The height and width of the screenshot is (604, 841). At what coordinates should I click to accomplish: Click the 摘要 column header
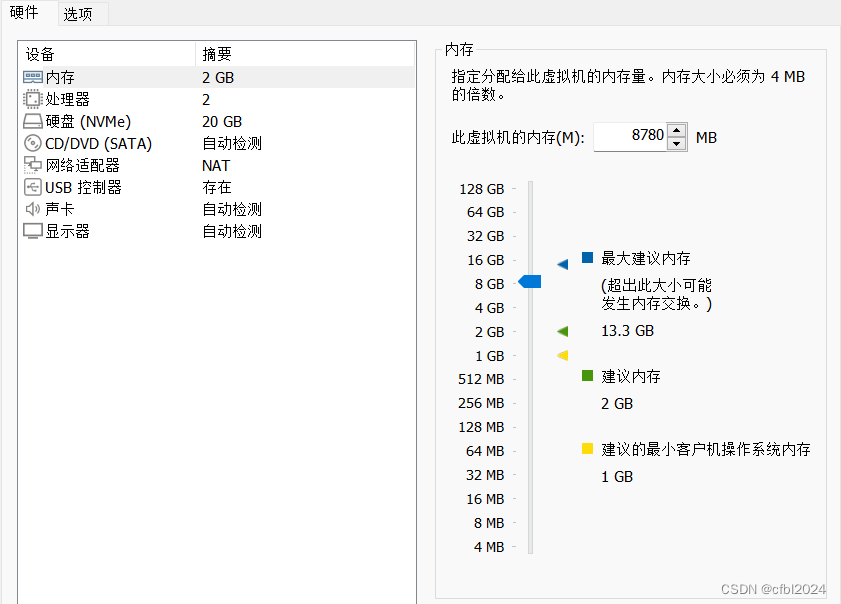coord(306,54)
